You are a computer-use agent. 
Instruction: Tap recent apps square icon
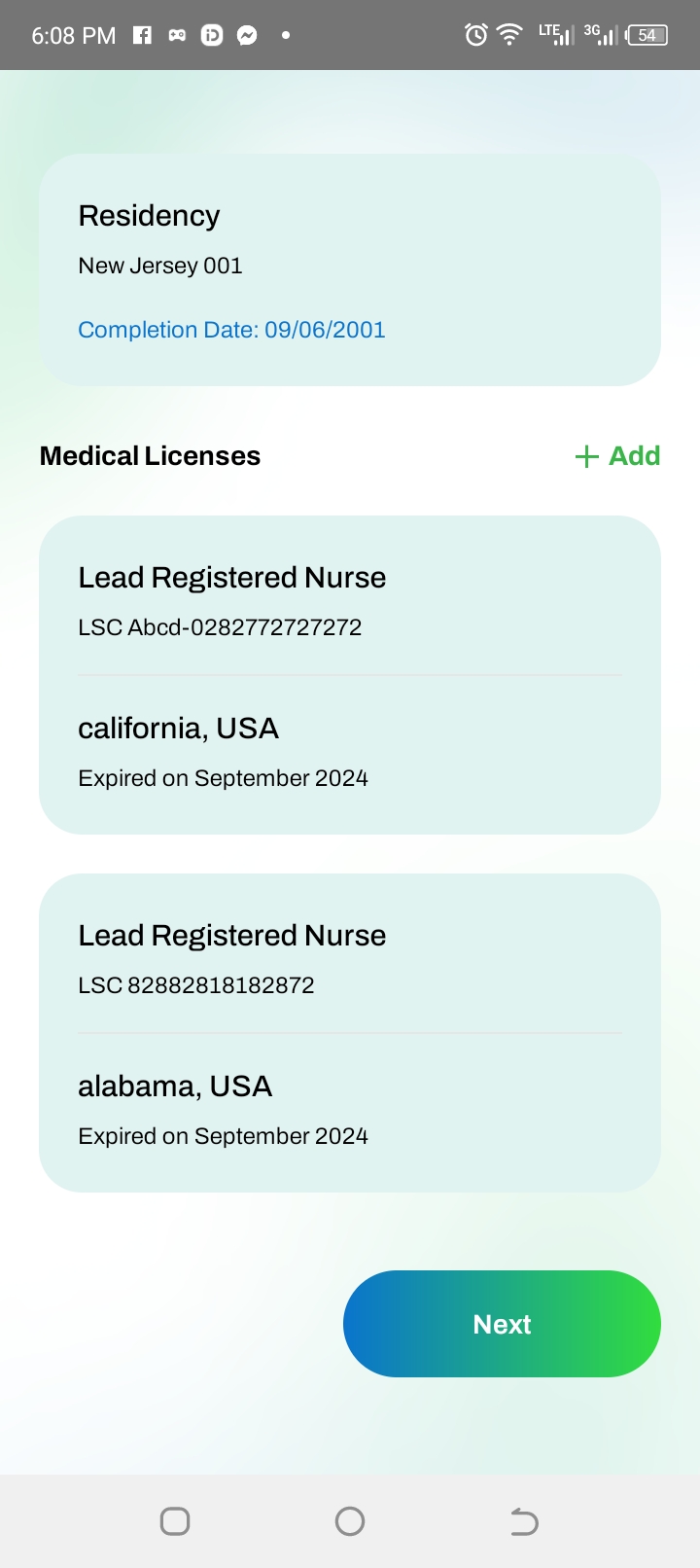tap(175, 1521)
